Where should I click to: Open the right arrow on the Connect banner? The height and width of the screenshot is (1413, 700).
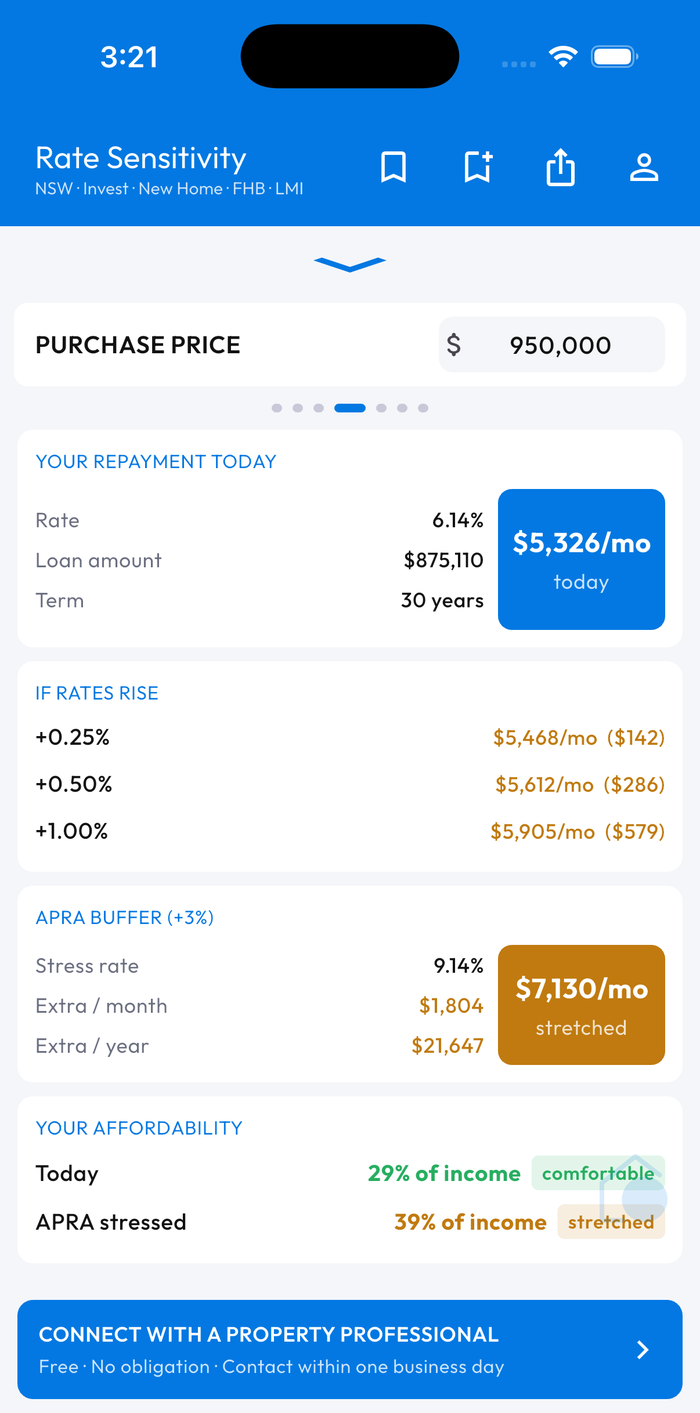[643, 1350]
